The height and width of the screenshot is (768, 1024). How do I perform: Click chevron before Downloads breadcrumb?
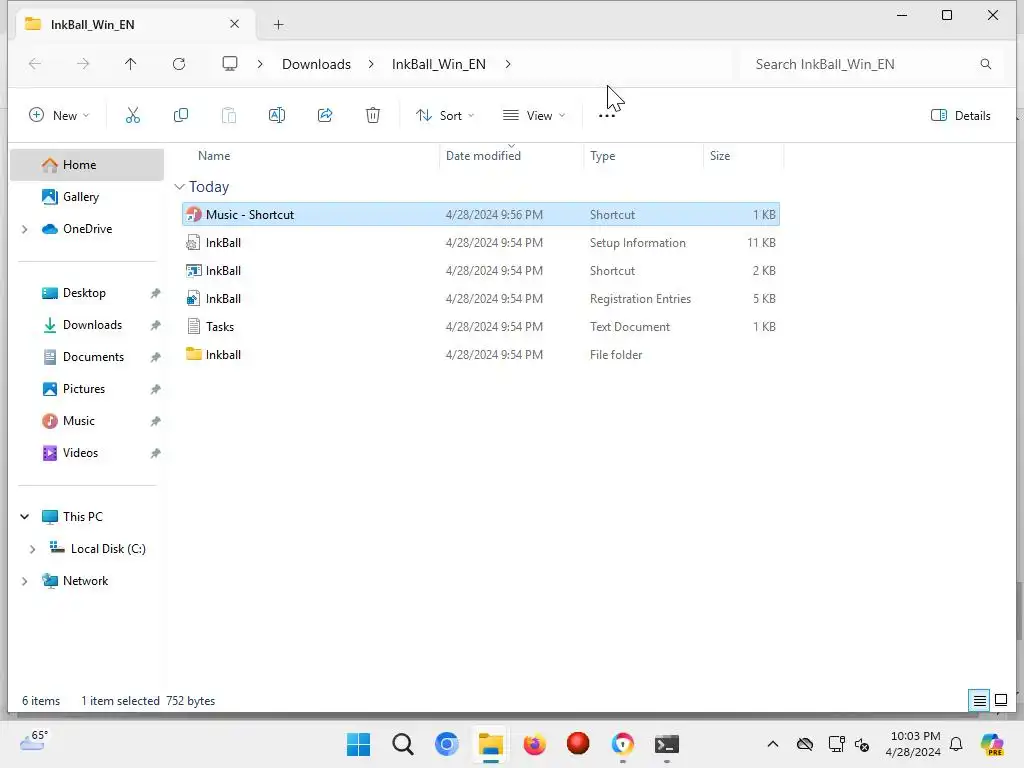point(260,64)
